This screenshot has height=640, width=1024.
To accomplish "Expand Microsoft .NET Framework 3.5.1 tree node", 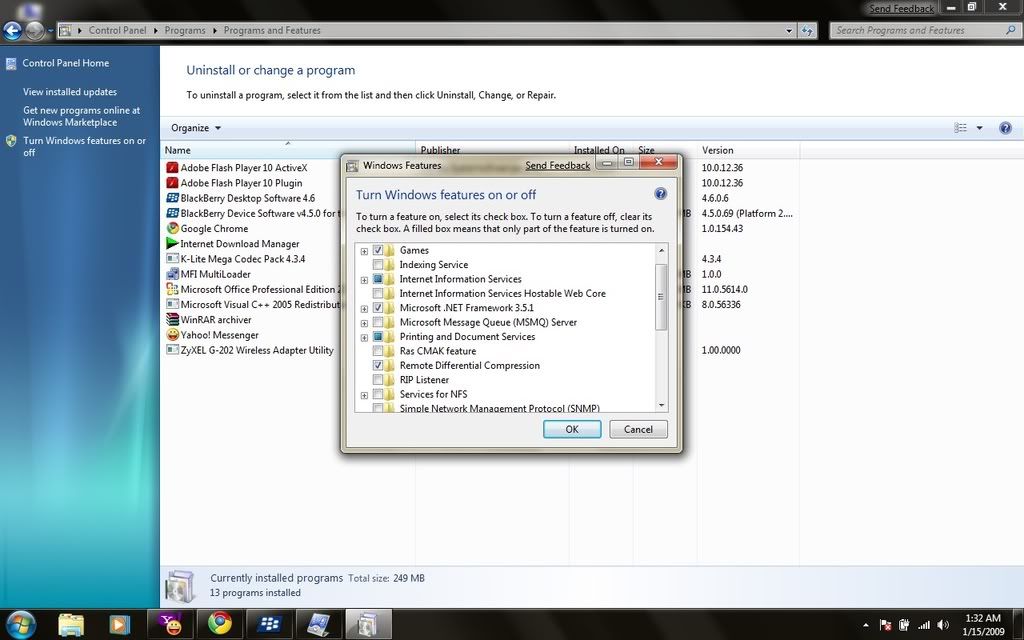I will (364, 309).
